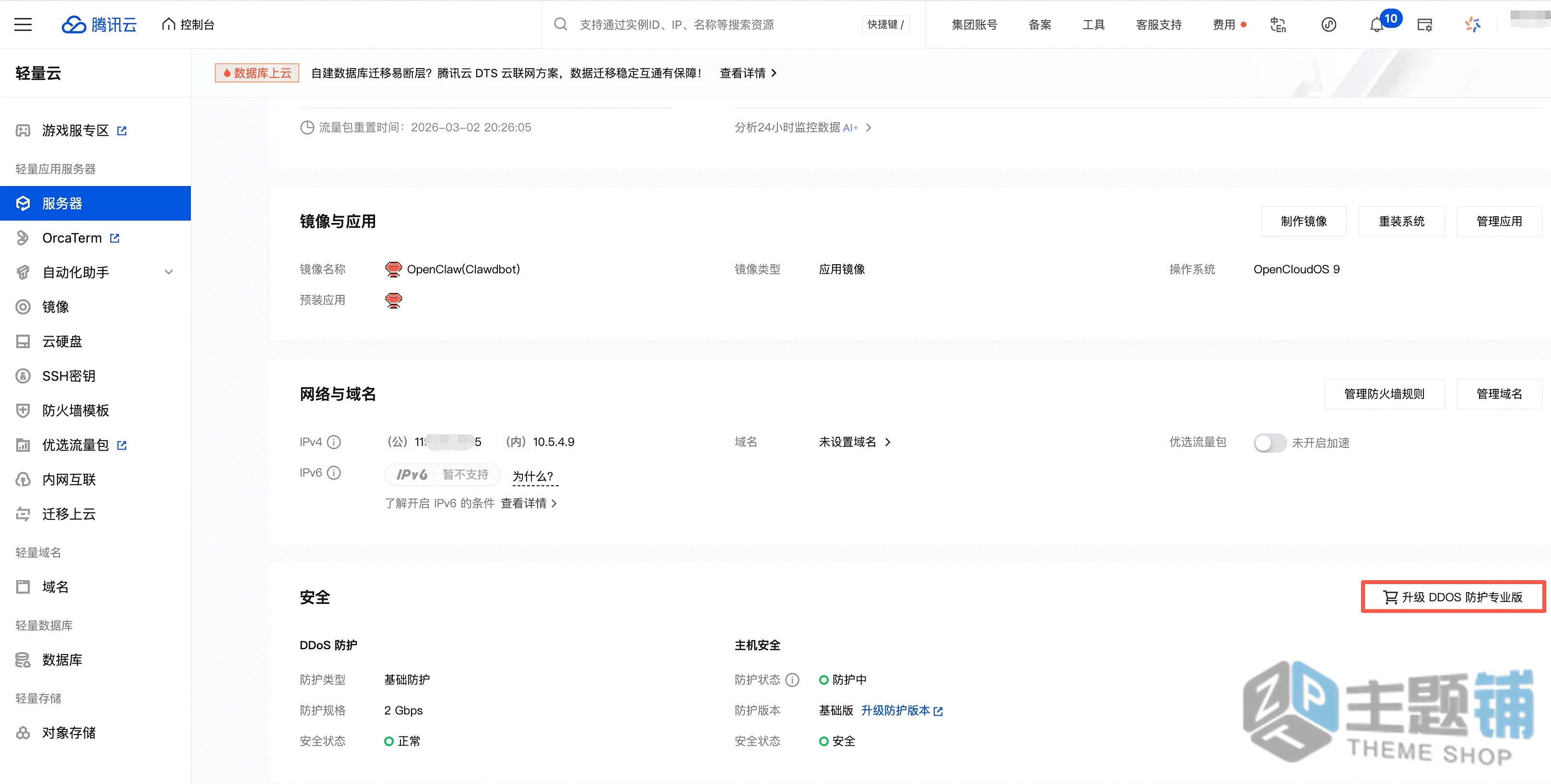Click the 数据库上云 banner tag
1551x784 pixels.
tap(257, 73)
